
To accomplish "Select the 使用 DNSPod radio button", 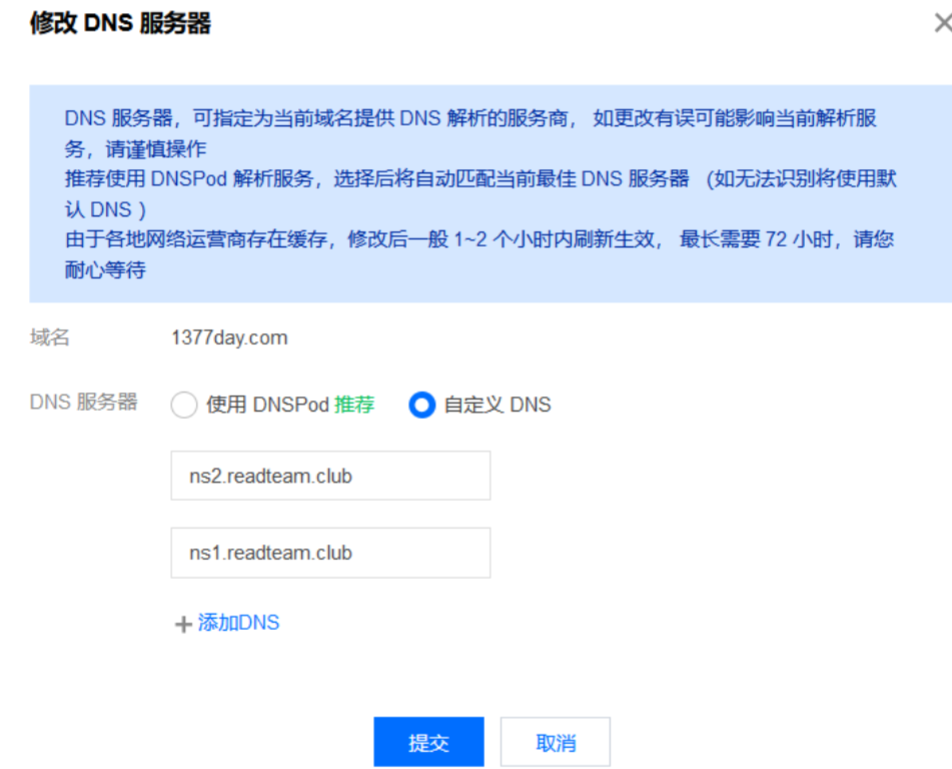I will pos(184,405).
